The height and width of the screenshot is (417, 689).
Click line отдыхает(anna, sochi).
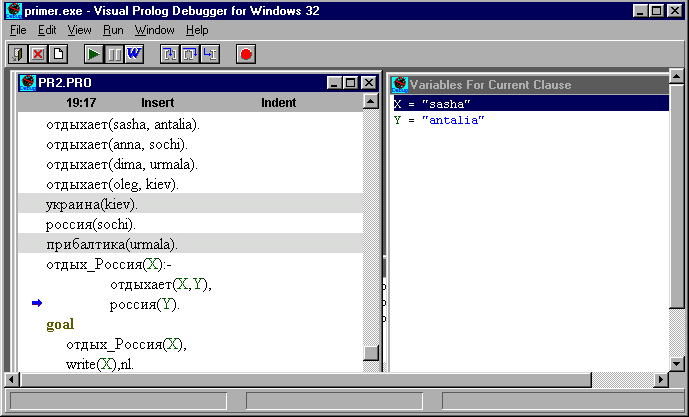click(117, 145)
